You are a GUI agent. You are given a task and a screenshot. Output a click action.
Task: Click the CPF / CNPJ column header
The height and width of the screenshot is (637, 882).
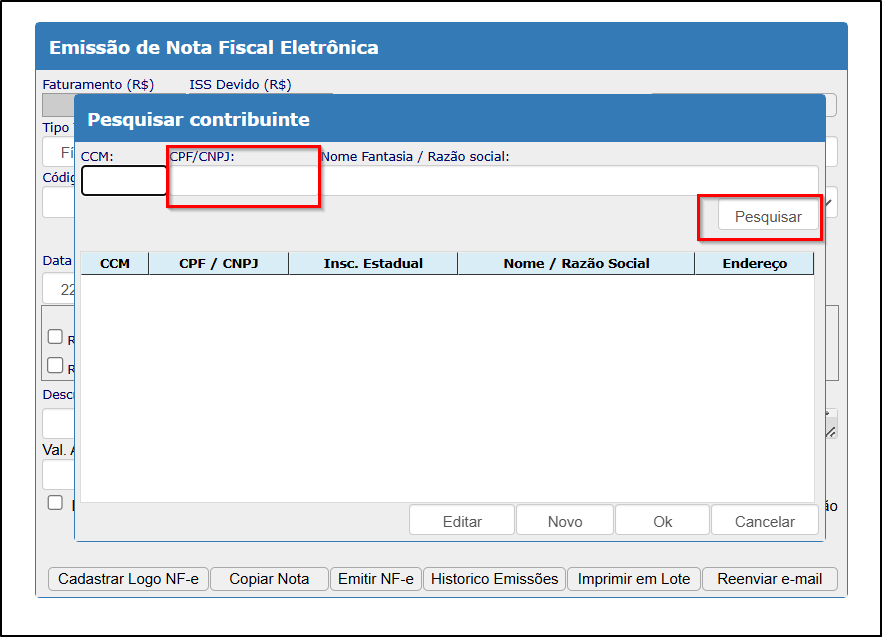pos(218,264)
